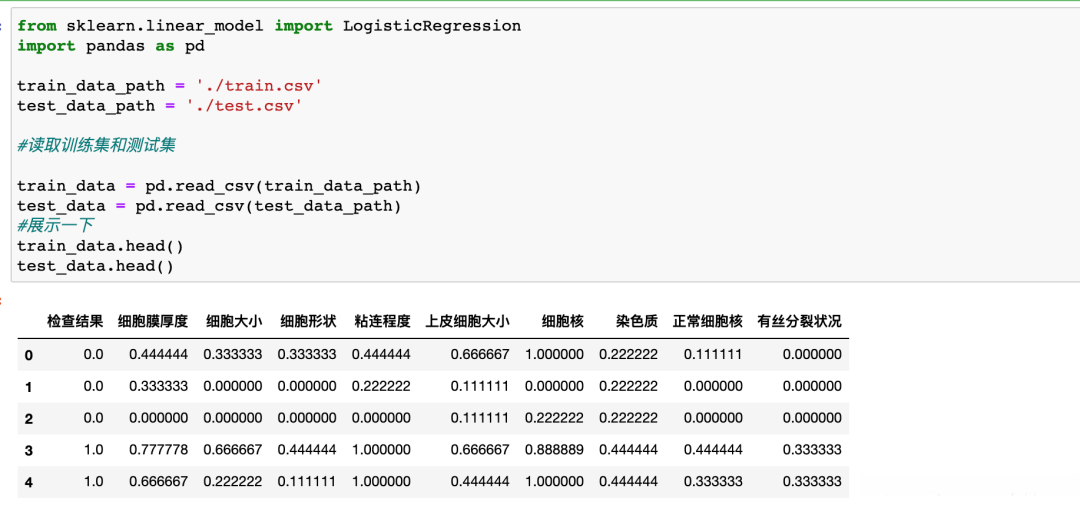Click the '上皮细胞大小' column header
The width and height of the screenshot is (1080, 505).
468,321
